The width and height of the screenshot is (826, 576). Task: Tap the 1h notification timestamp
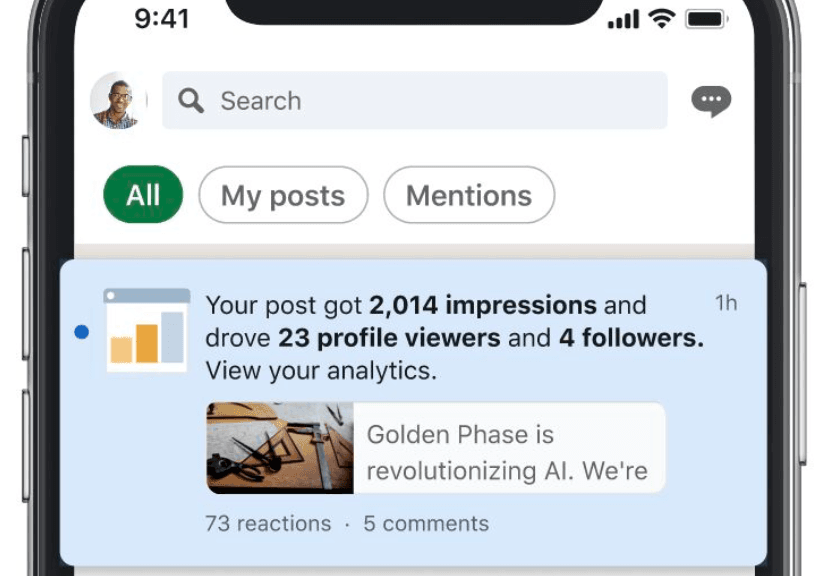coord(726,303)
